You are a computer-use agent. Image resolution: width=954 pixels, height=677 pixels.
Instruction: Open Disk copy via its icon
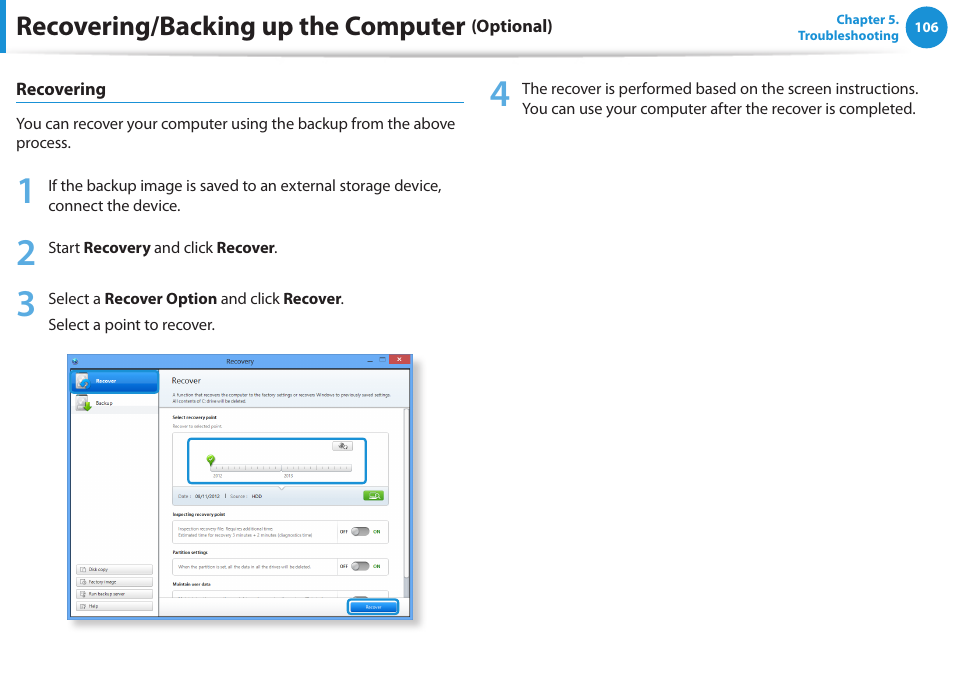pyautogui.click(x=82, y=569)
